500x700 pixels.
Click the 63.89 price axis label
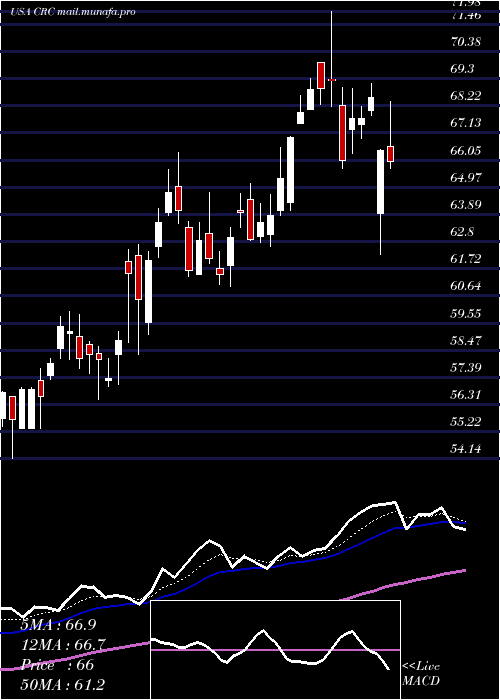[x=467, y=205]
